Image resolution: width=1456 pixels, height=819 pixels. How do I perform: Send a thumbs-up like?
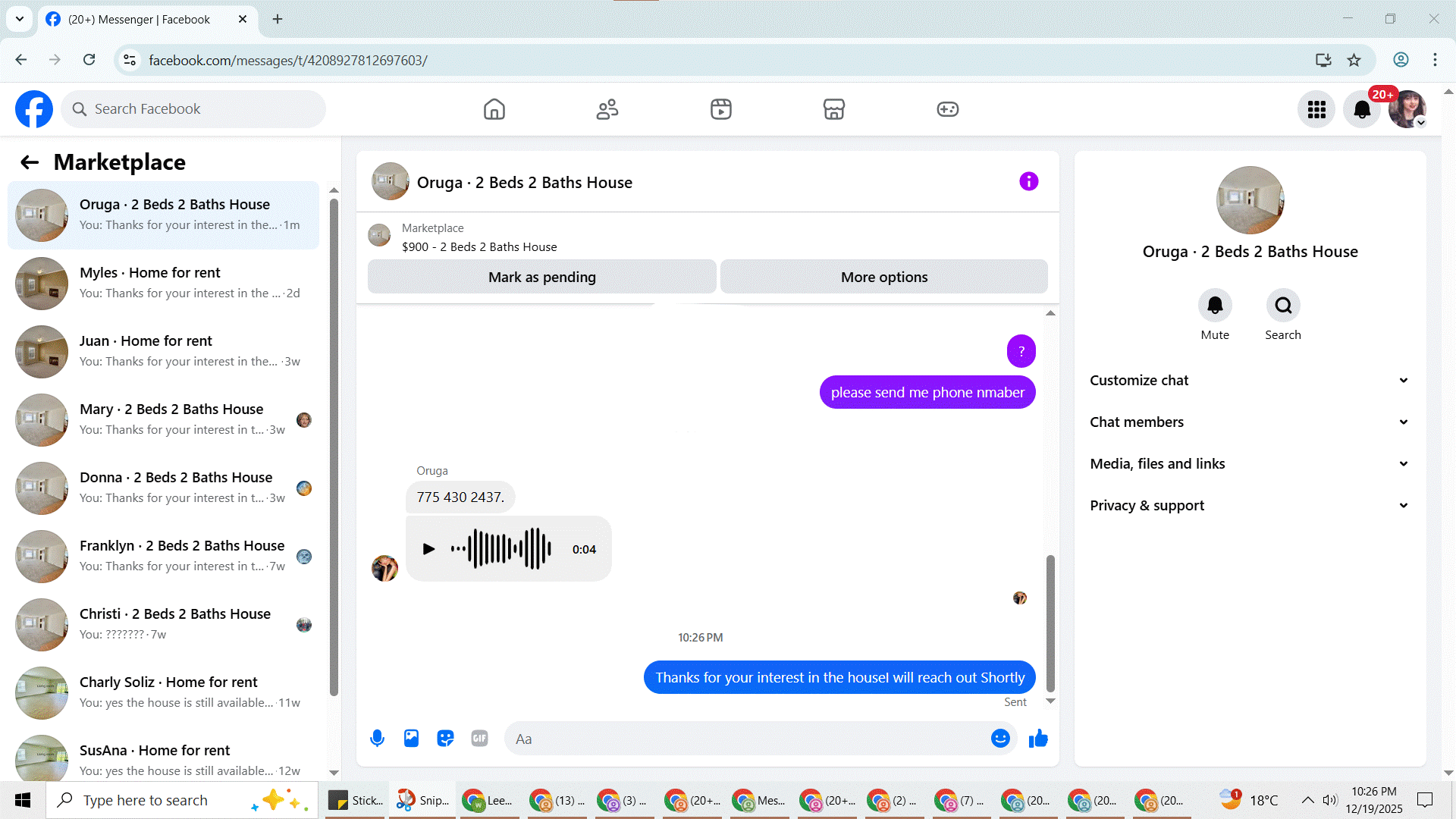pyautogui.click(x=1038, y=739)
